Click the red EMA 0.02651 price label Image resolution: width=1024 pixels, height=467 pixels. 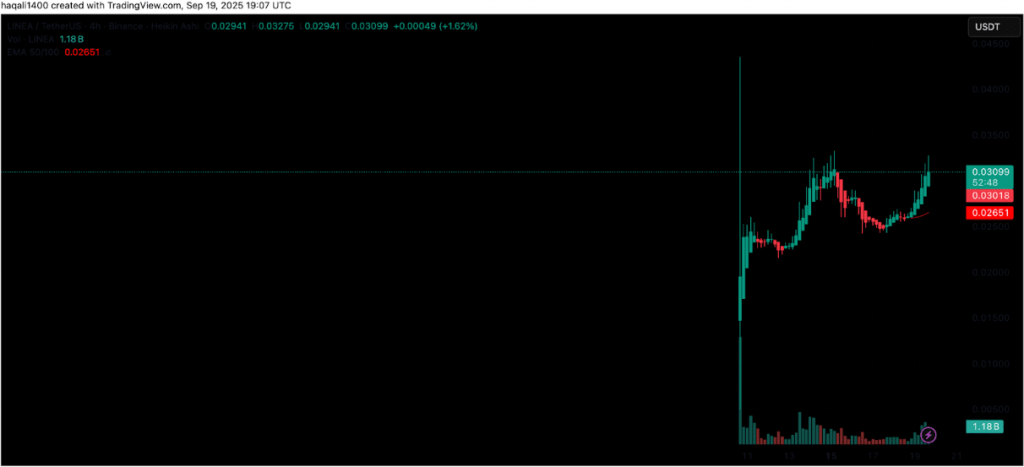coord(989,212)
